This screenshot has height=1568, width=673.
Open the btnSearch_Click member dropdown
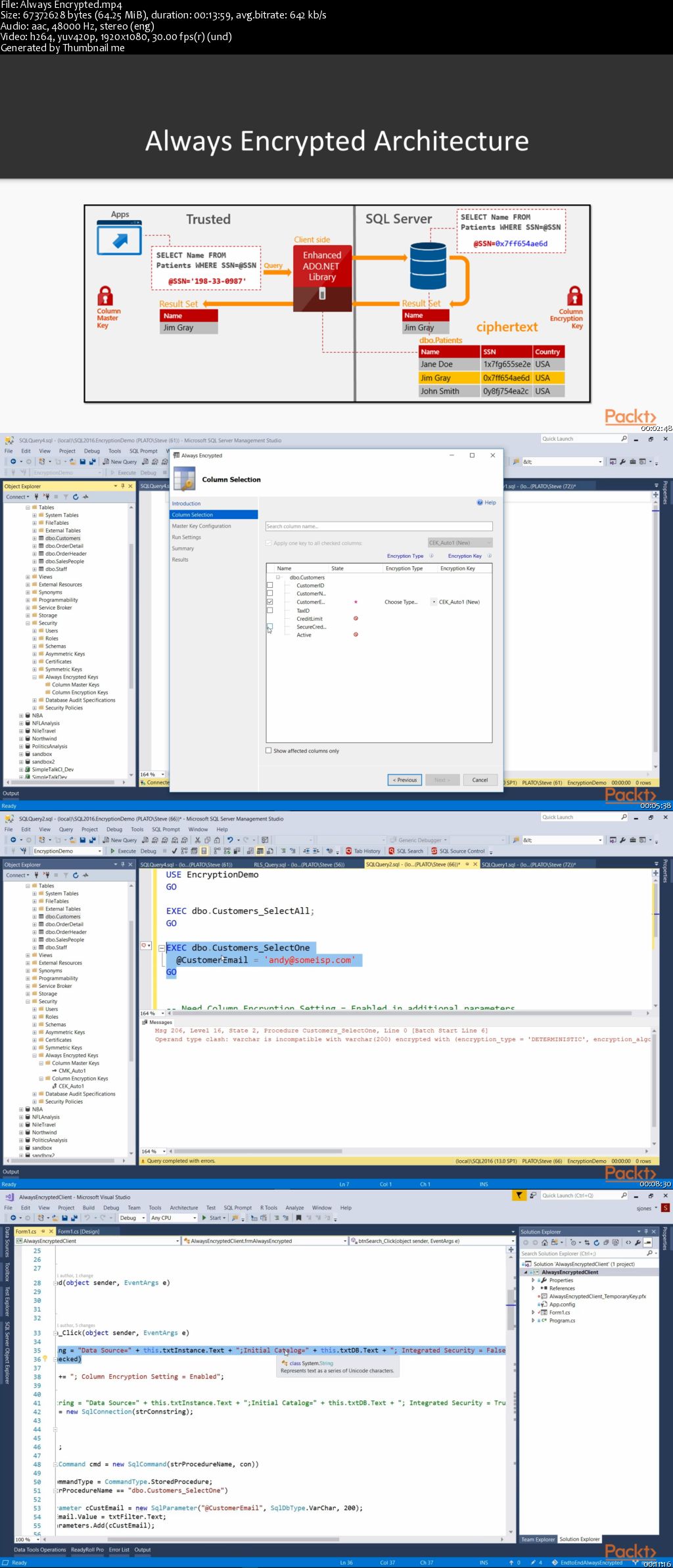point(432,1241)
